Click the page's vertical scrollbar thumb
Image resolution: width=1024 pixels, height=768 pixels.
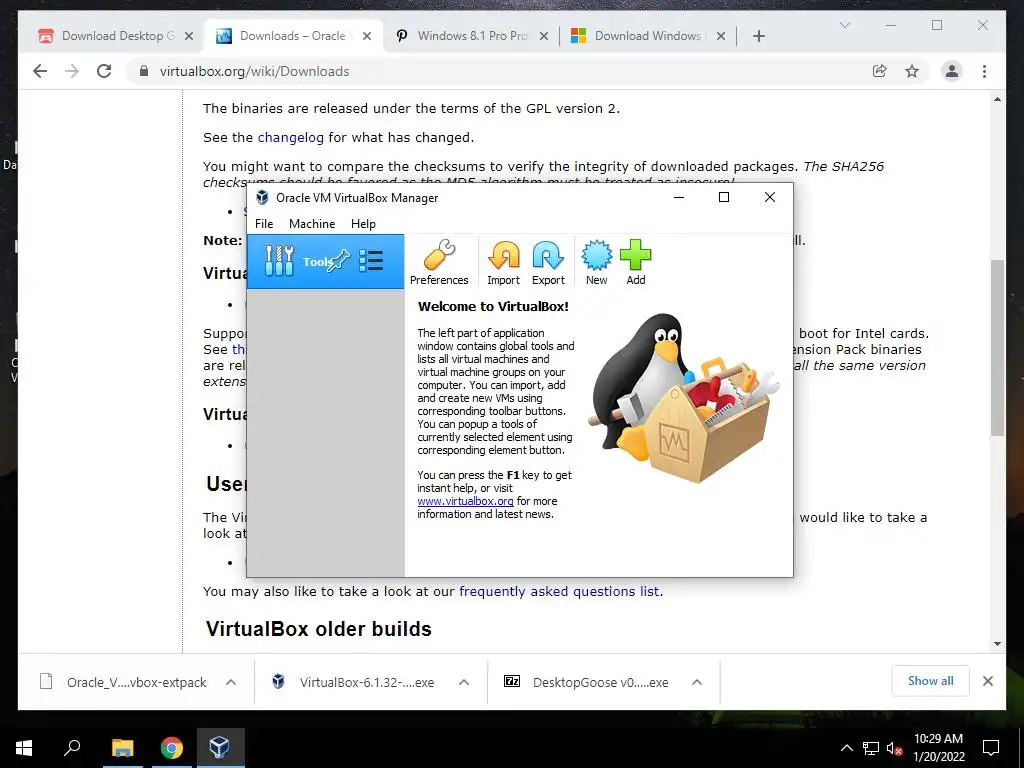tap(997, 347)
